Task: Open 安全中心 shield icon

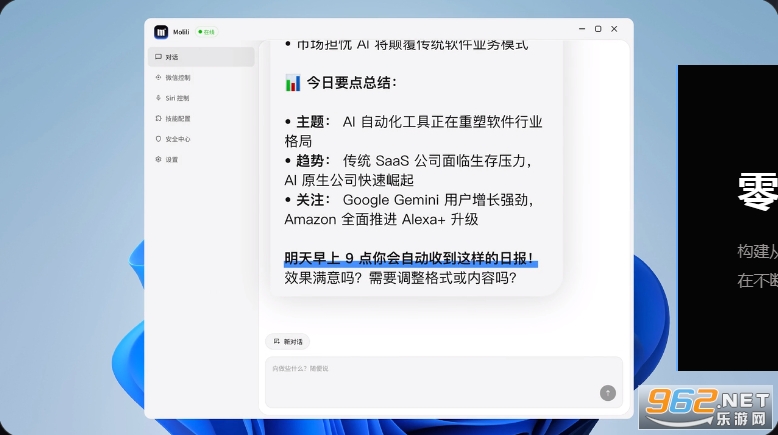Action: click(158, 139)
